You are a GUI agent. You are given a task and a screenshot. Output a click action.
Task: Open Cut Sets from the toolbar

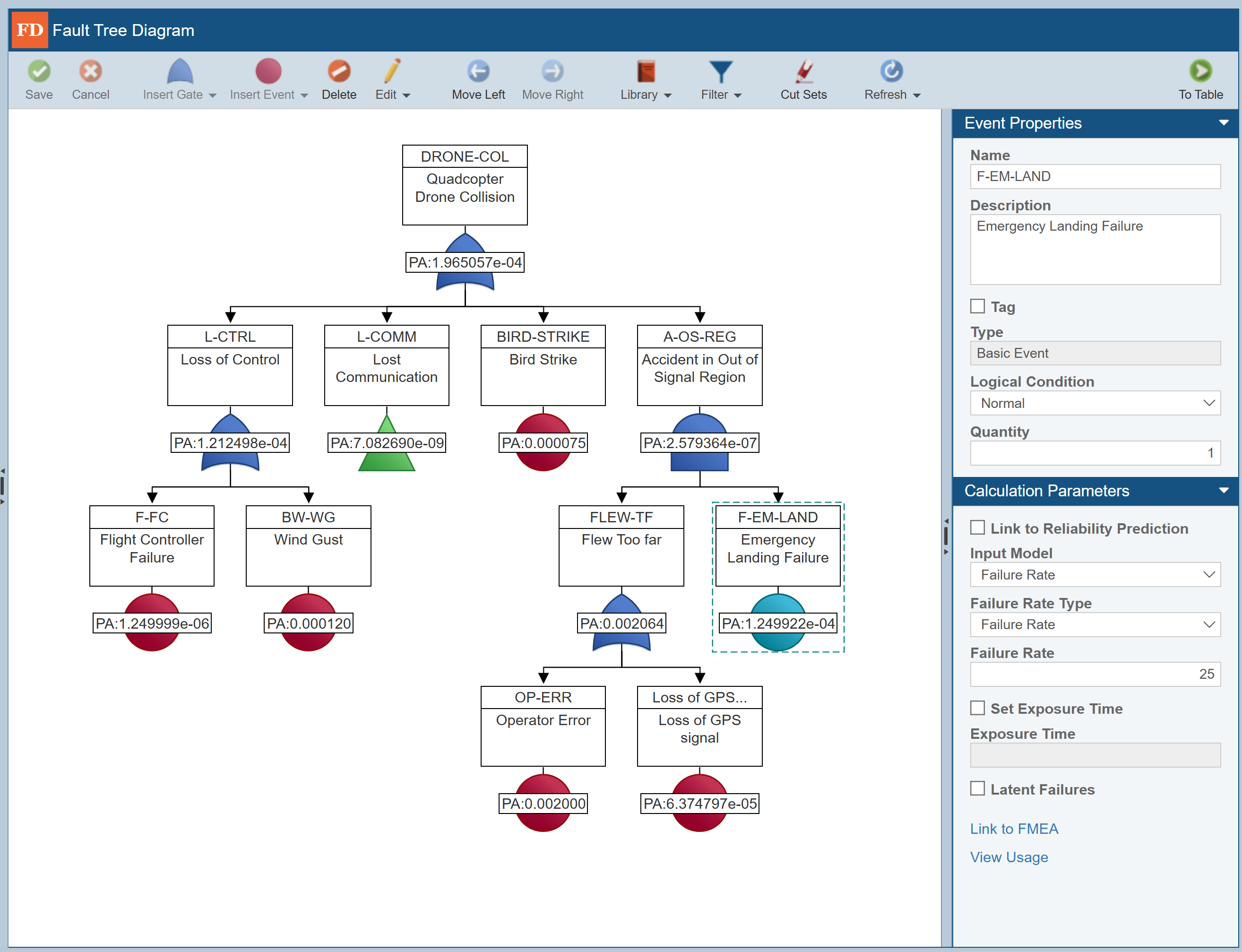pyautogui.click(x=803, y=80)
